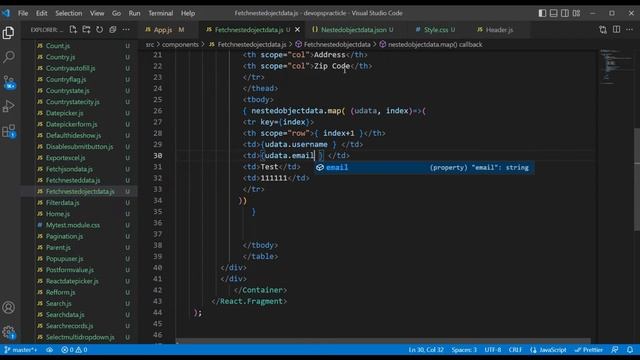Open Explorer more actions menu
This screenshot has width=640, height=360.
point(126,30)
